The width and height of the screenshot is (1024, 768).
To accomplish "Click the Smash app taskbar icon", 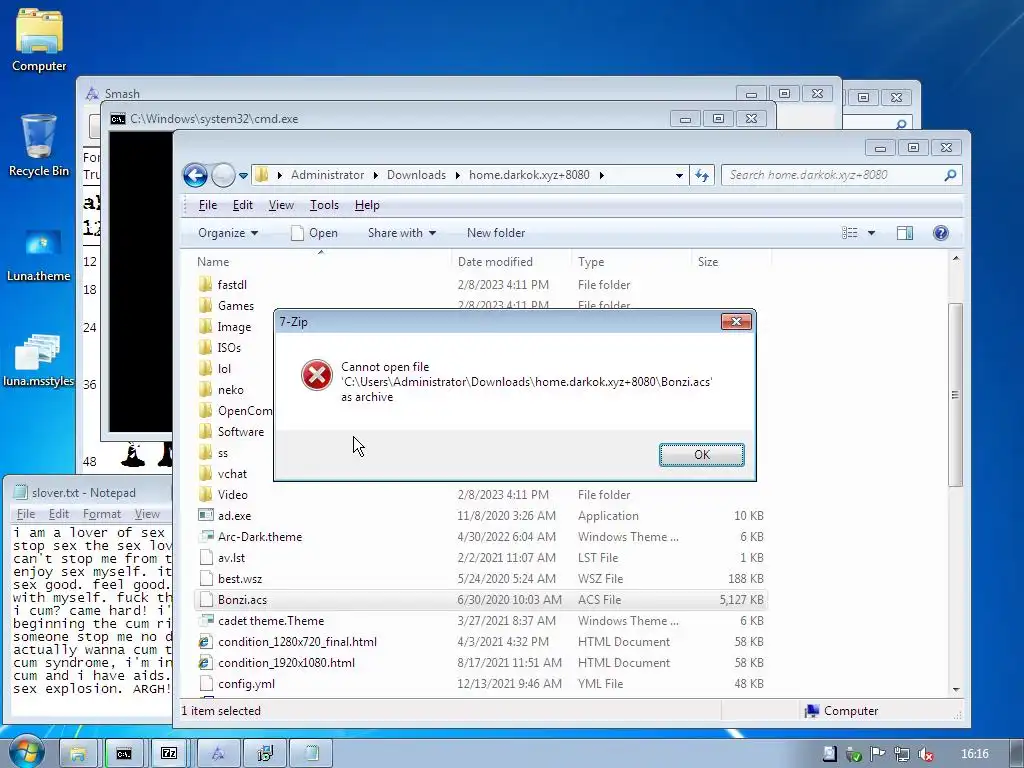I will coord(218,754).
